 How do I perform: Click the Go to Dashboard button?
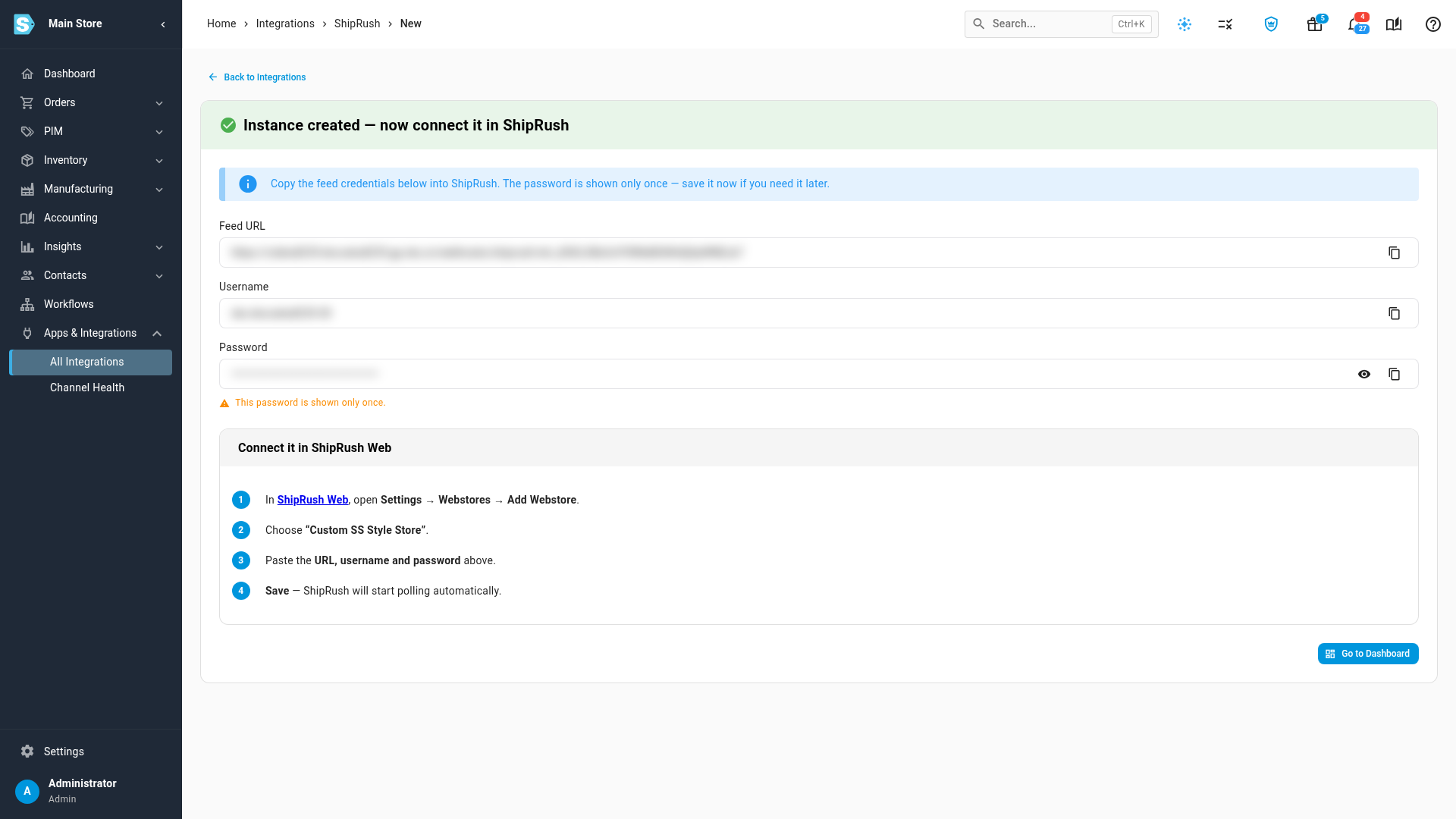coord(1368,654)
